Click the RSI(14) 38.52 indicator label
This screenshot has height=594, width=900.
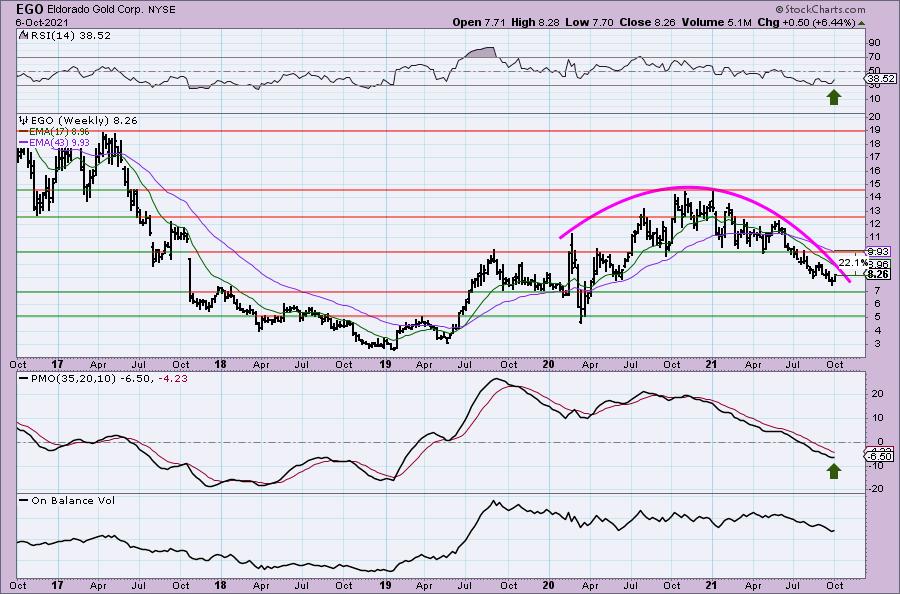point(53,33)
